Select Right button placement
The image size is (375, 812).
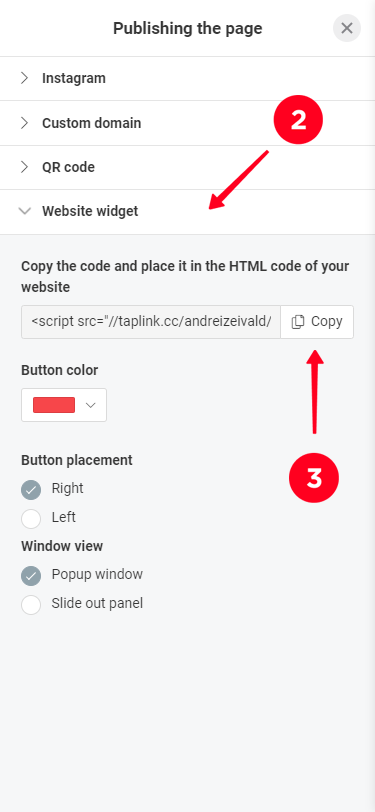[x=31, y=490]
